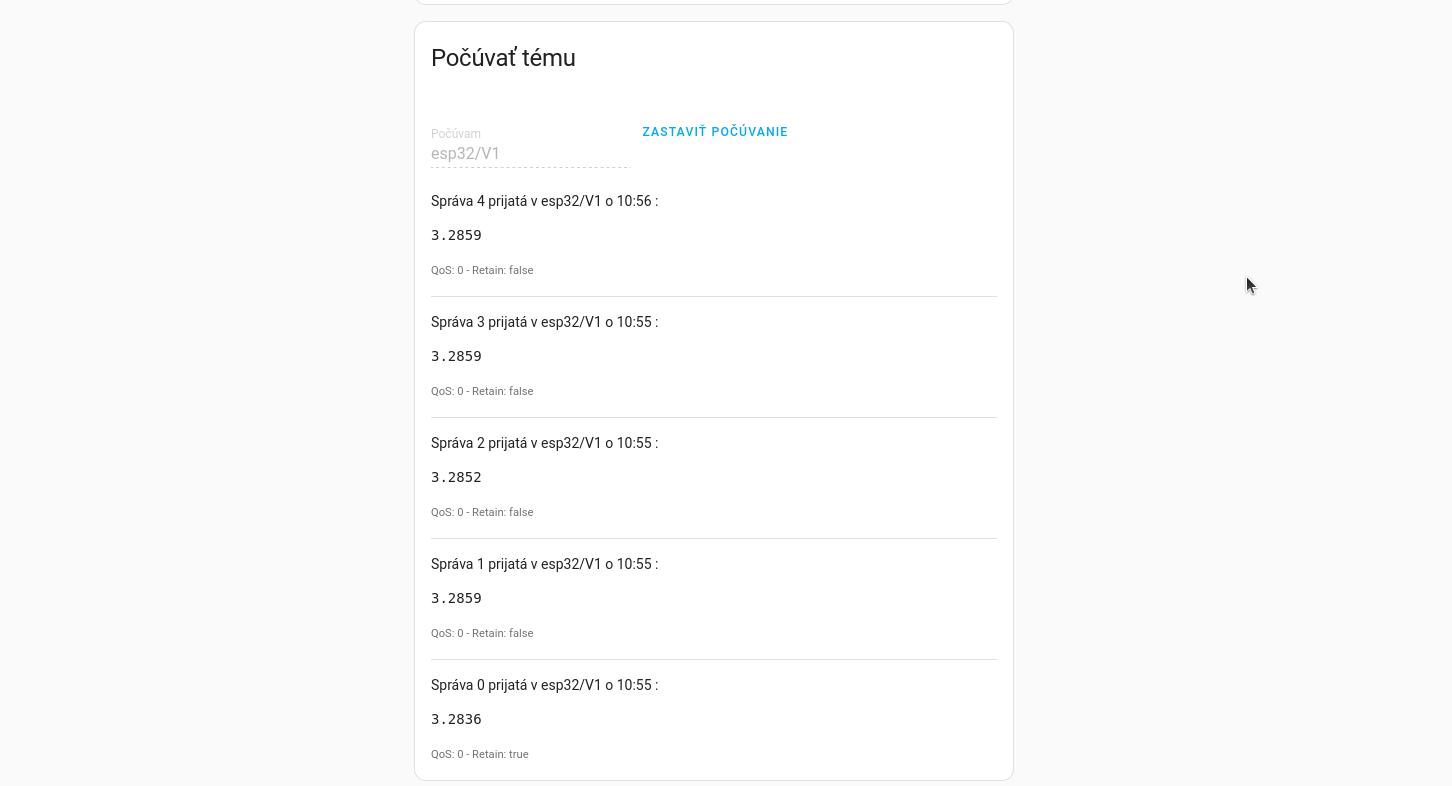Screen dimensions: 1452x786
Task: Click the esp32/V1 topic input field
Action: pyautogui.click(x=529, y=154)
